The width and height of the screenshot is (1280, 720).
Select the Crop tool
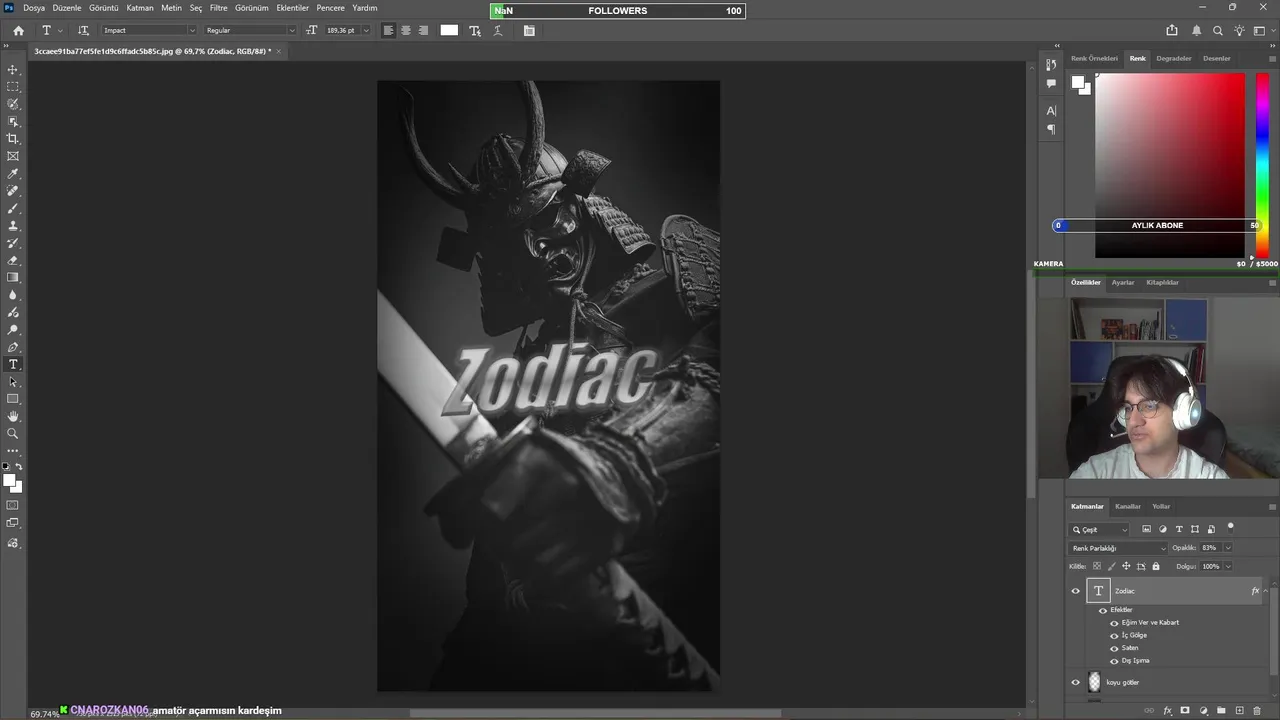click(13, 139)
